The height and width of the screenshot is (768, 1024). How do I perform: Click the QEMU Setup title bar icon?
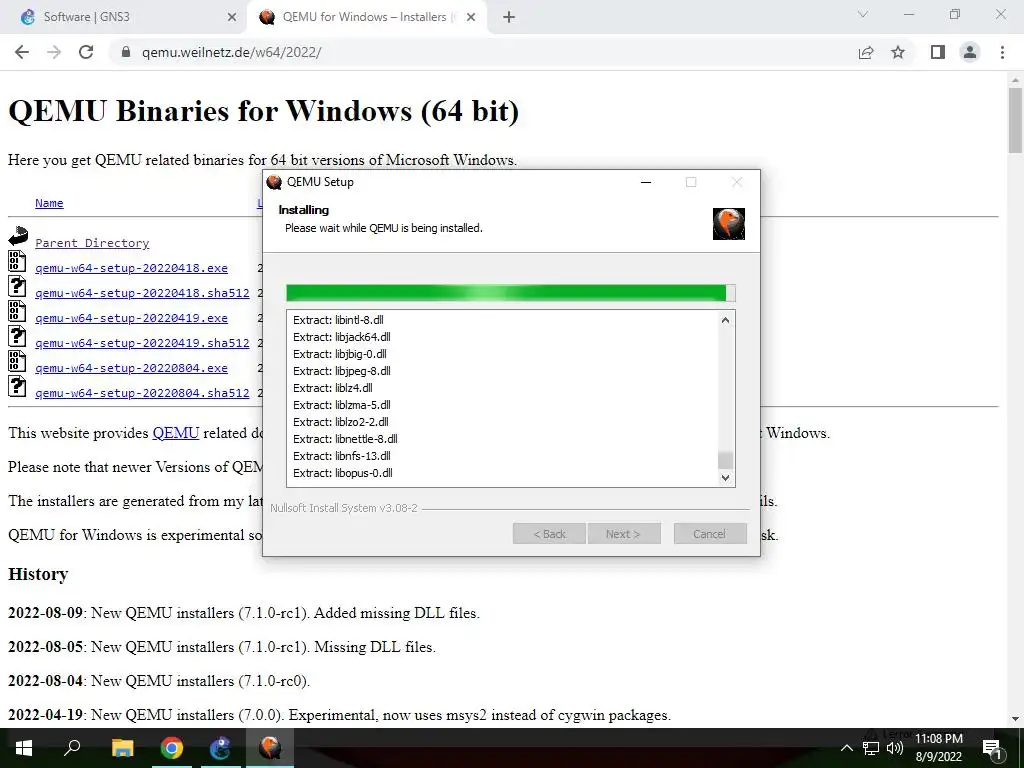274,182
